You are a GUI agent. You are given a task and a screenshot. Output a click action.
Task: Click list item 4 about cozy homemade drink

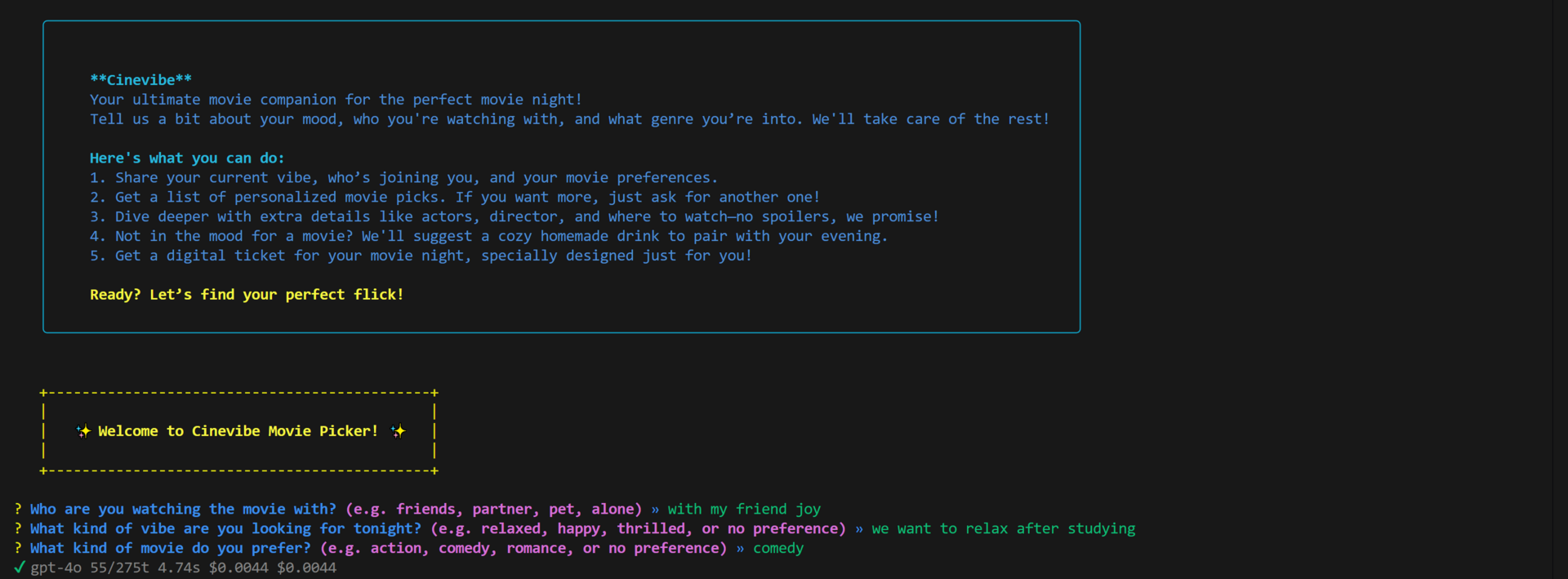488,237
